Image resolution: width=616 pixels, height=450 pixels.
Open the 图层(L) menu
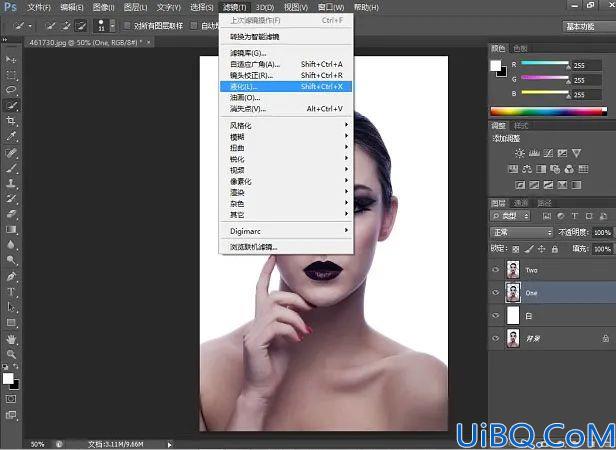136,7
